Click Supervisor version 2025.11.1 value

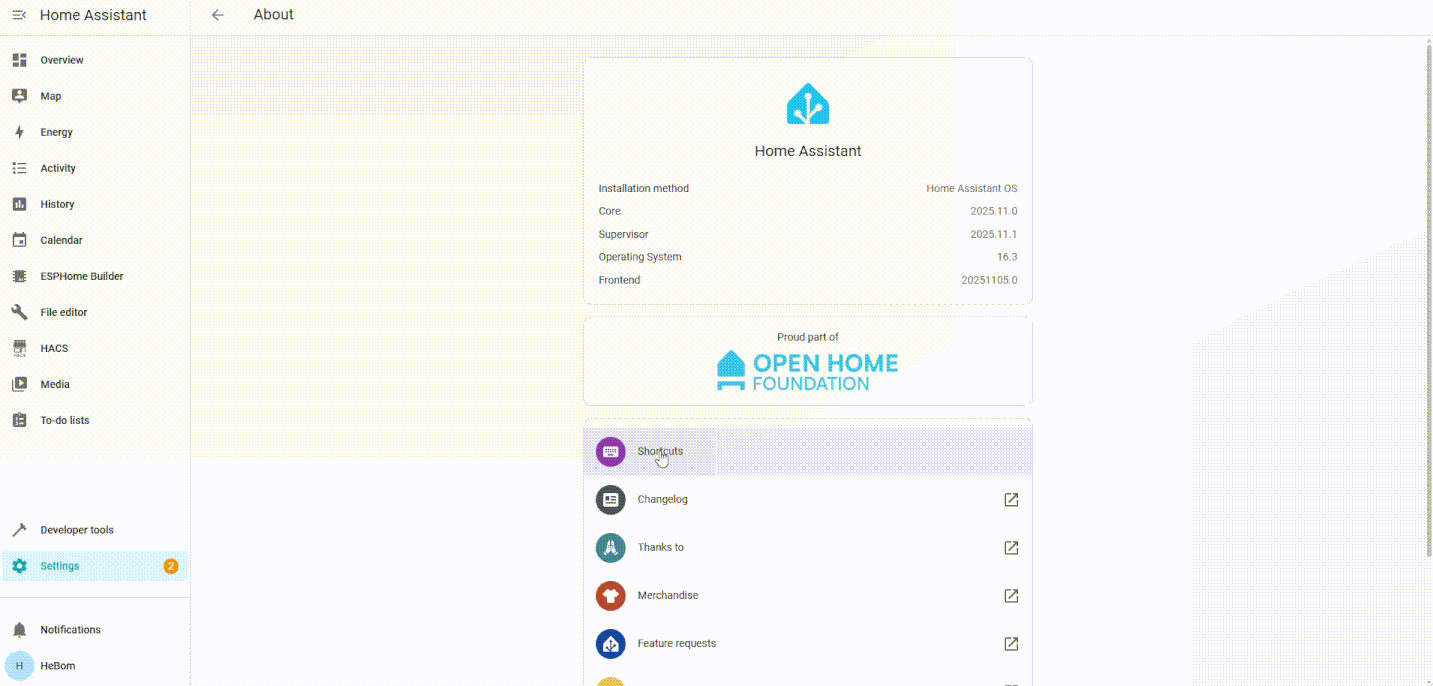point(994,234)
